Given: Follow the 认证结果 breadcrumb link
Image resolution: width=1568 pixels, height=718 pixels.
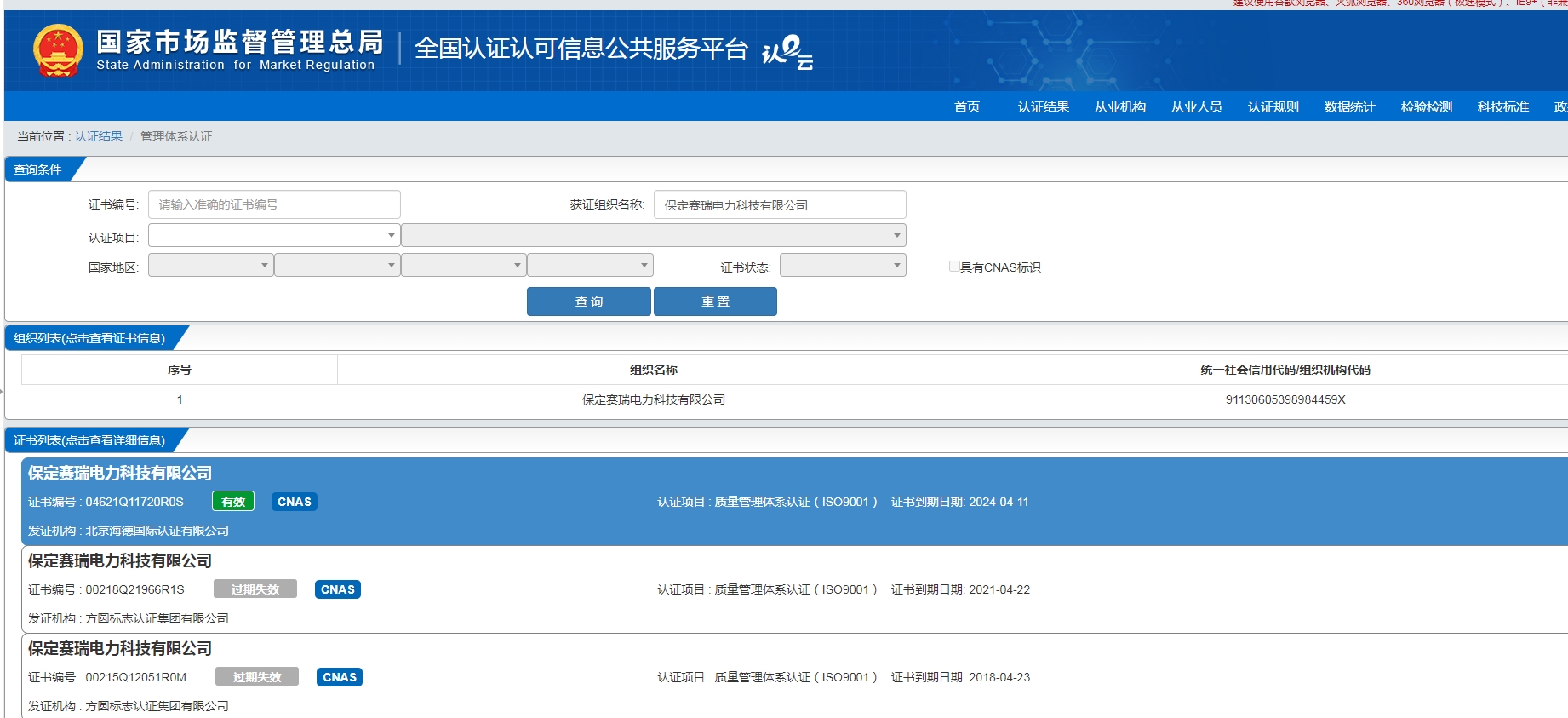Looking at the screenshot, I should 99,136.
